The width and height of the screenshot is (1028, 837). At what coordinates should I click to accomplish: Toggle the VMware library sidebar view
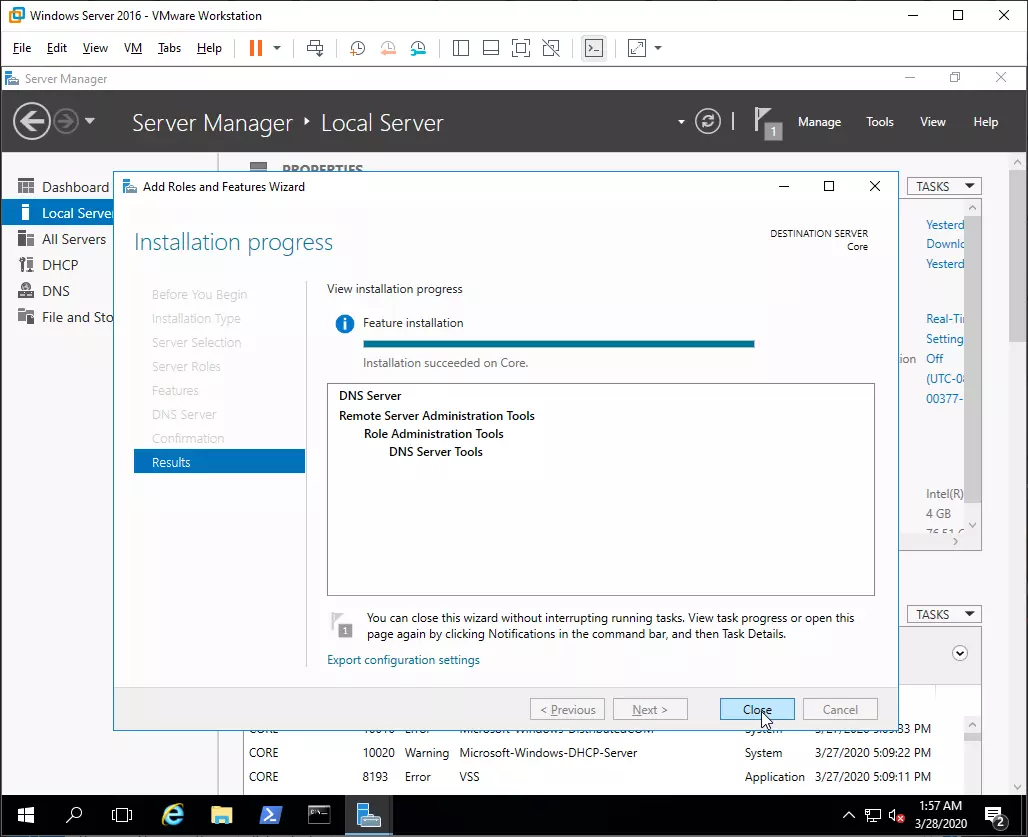coord(461,48)
